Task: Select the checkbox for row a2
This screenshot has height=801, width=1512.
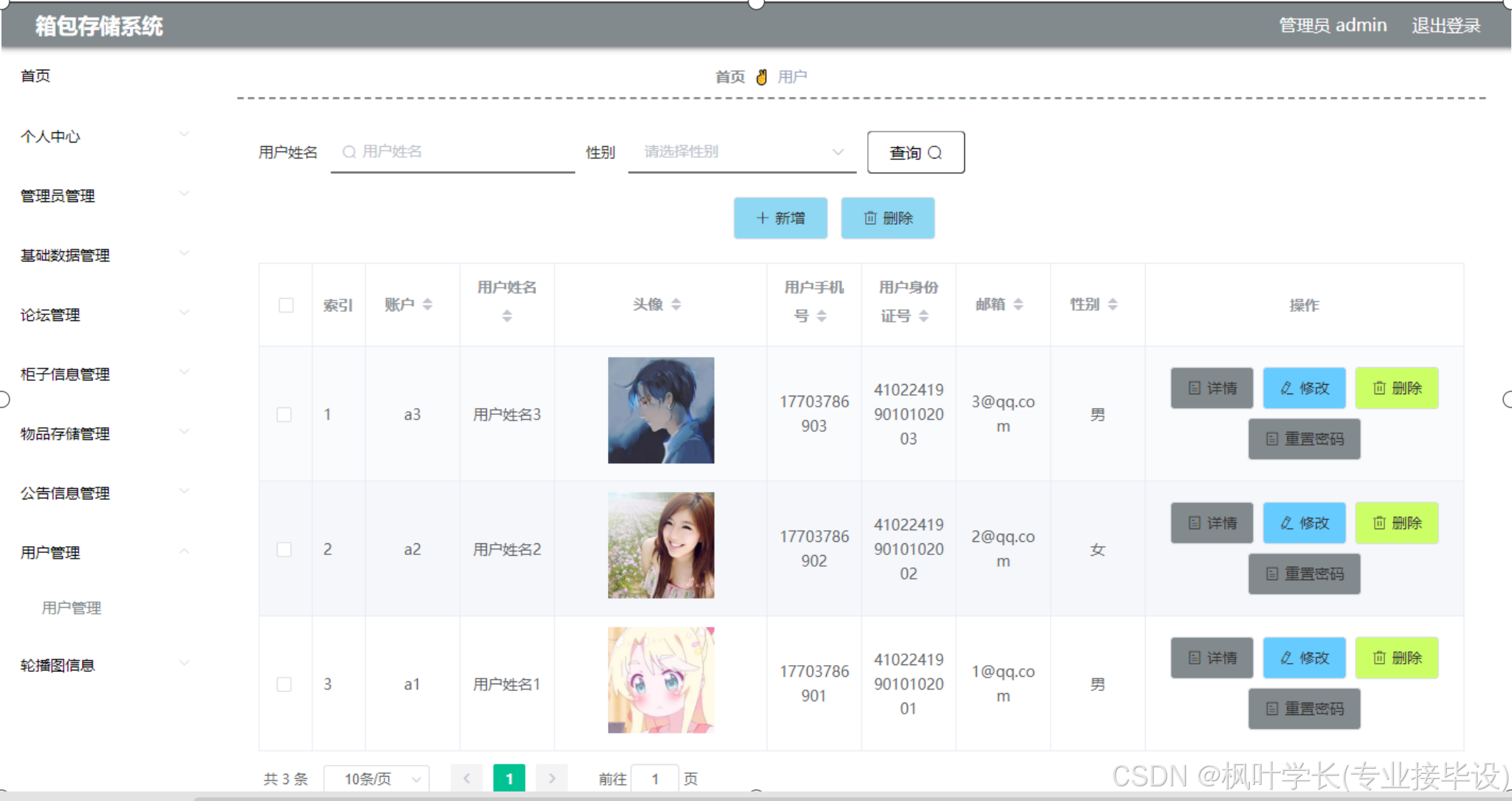Action: coord(284,550)
